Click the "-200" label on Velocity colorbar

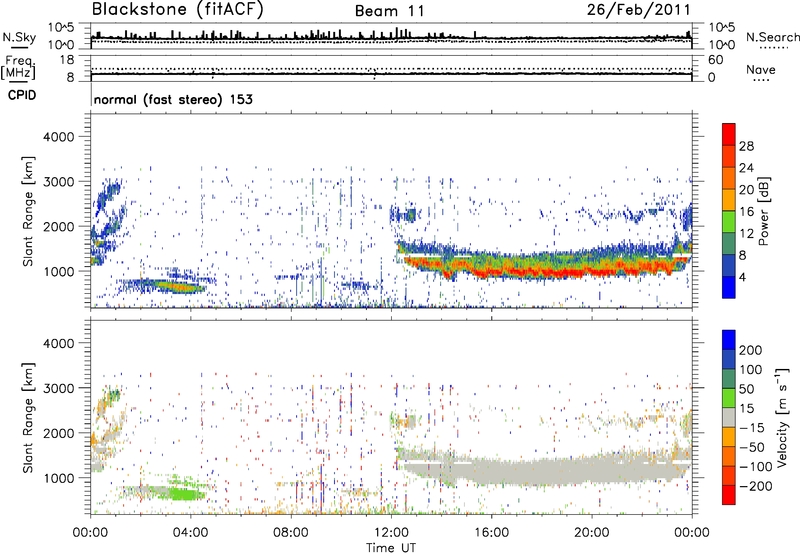[x=755, y=486]
